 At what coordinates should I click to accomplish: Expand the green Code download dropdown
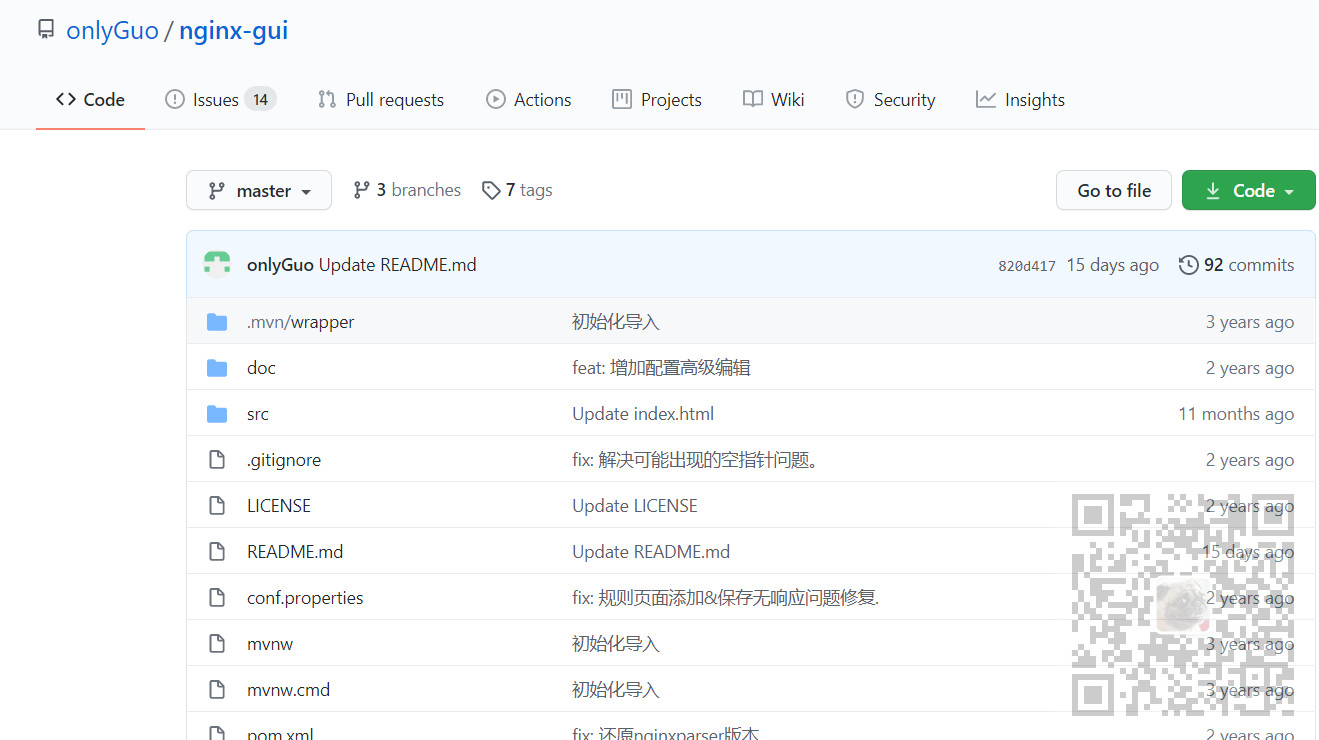tap(1249, 190)
